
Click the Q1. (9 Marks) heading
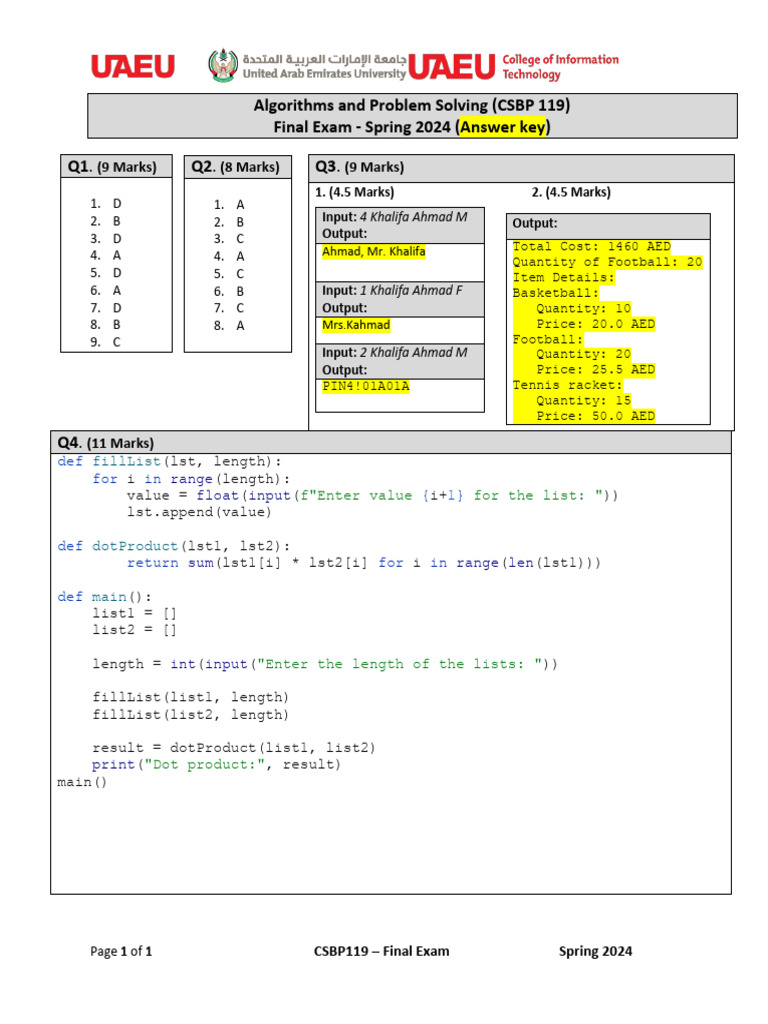(112, 167)
